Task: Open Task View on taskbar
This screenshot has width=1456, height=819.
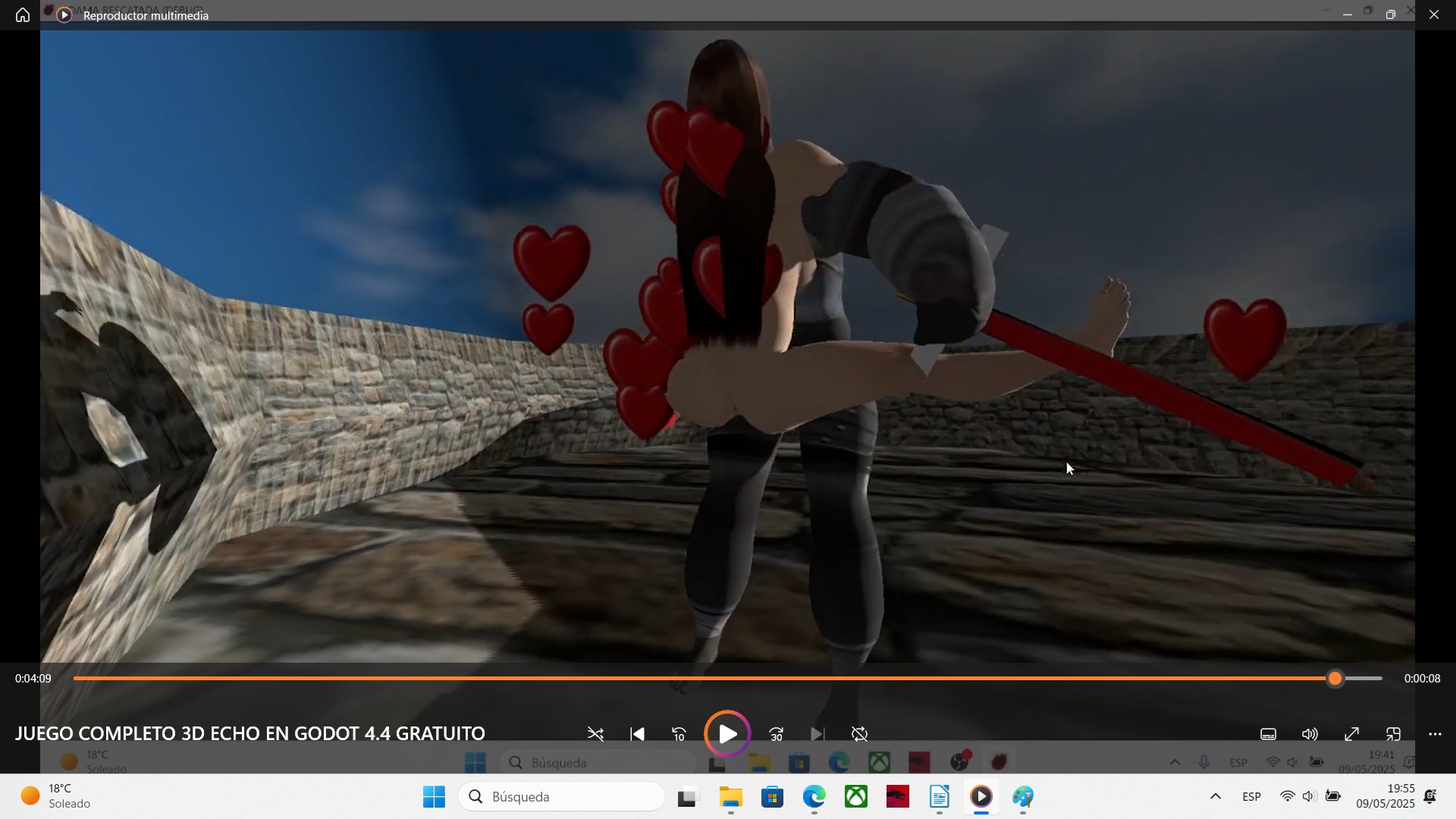Action: click(687, 797)
